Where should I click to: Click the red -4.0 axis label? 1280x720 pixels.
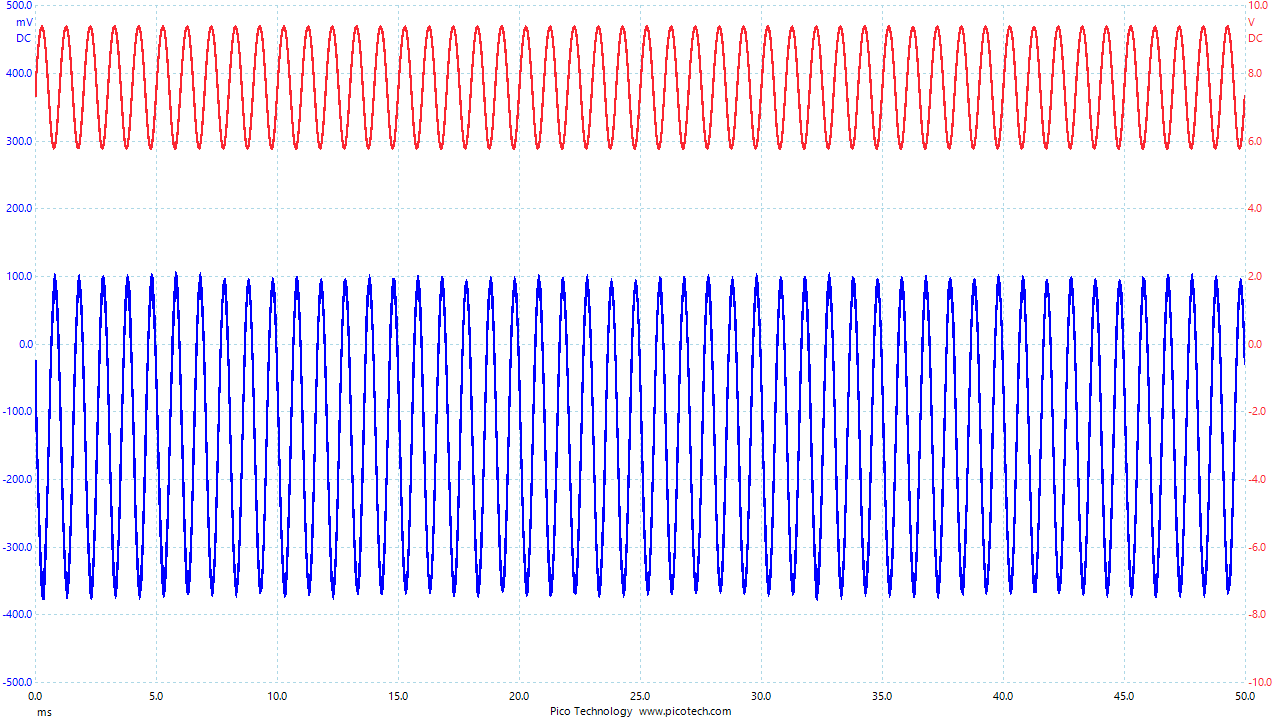(x=1257, y=480)
